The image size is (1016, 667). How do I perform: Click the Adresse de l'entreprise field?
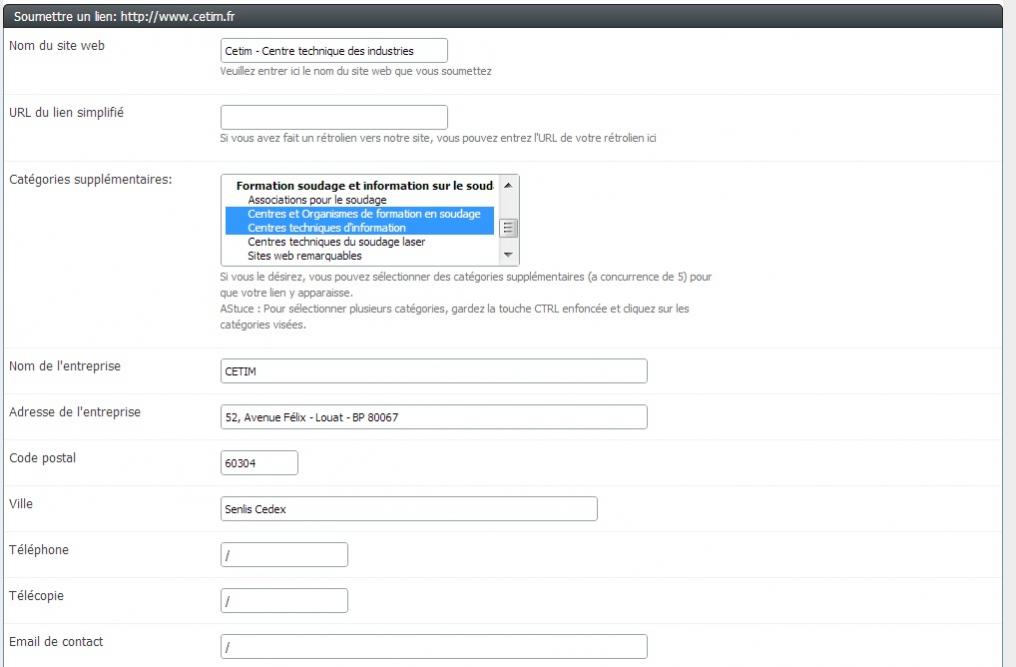(x=433, y=417)
